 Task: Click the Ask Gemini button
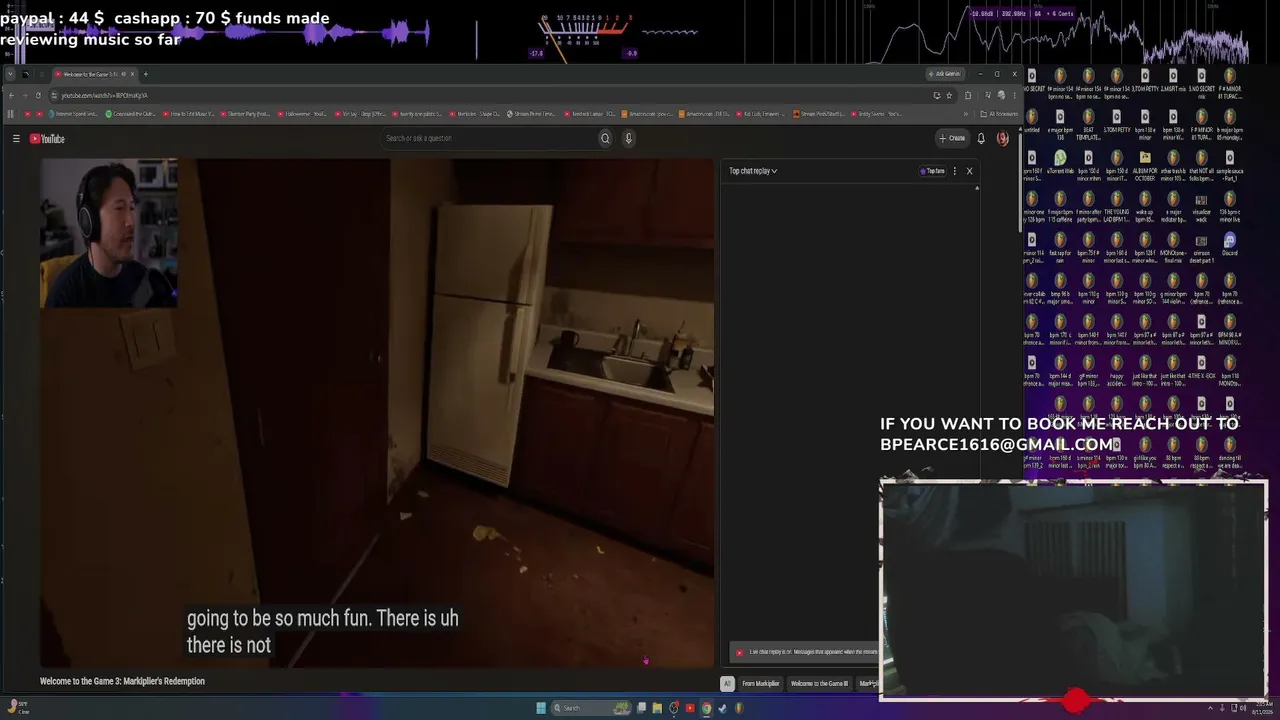pos(944,74)
